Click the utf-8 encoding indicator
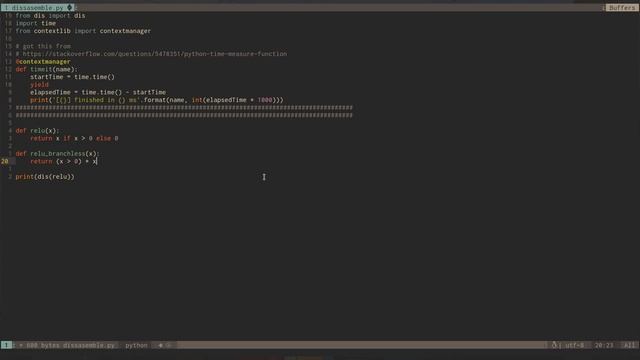 pos(574,345)
